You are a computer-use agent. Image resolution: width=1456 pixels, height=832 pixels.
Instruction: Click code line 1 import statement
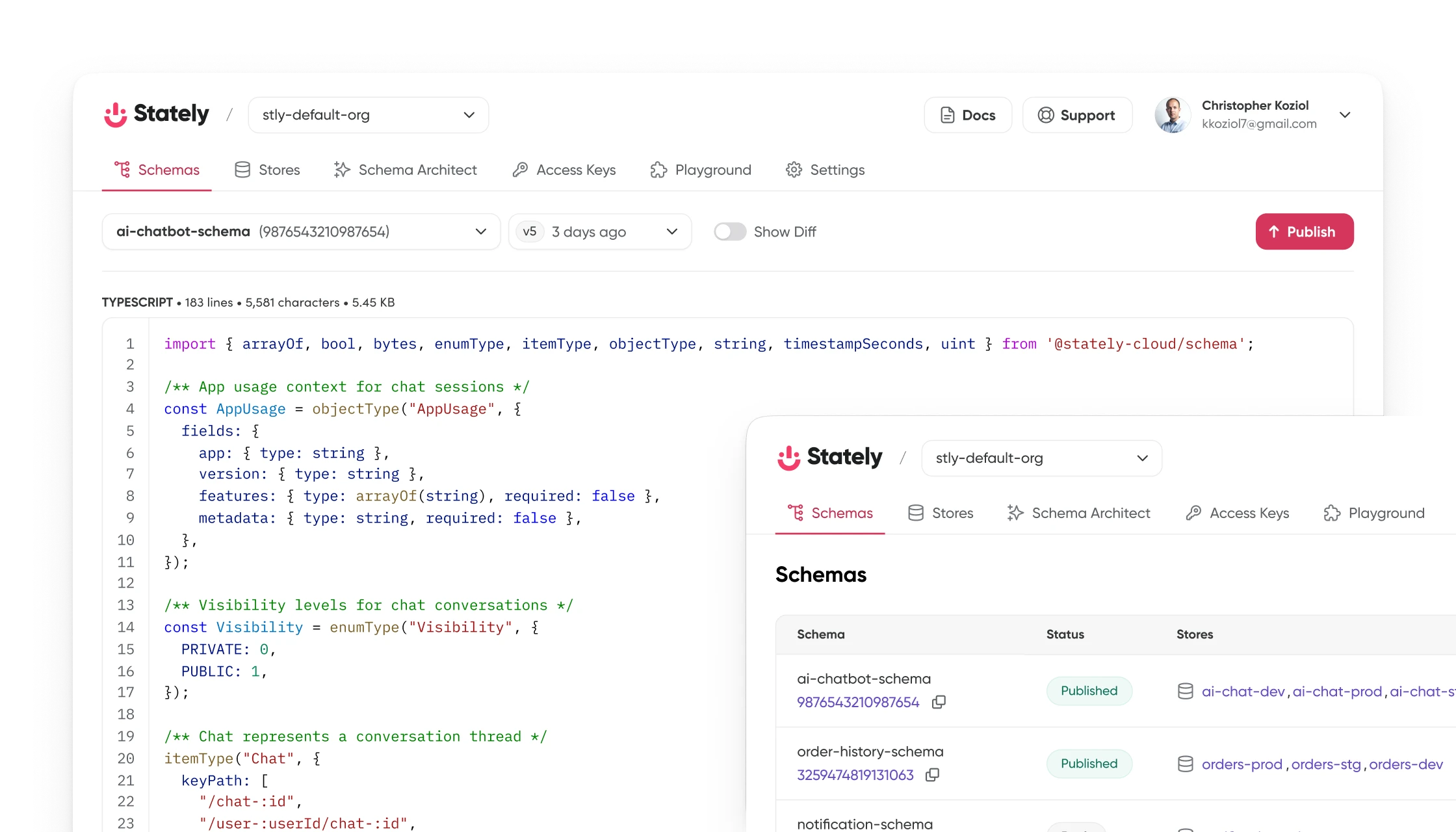709,344
